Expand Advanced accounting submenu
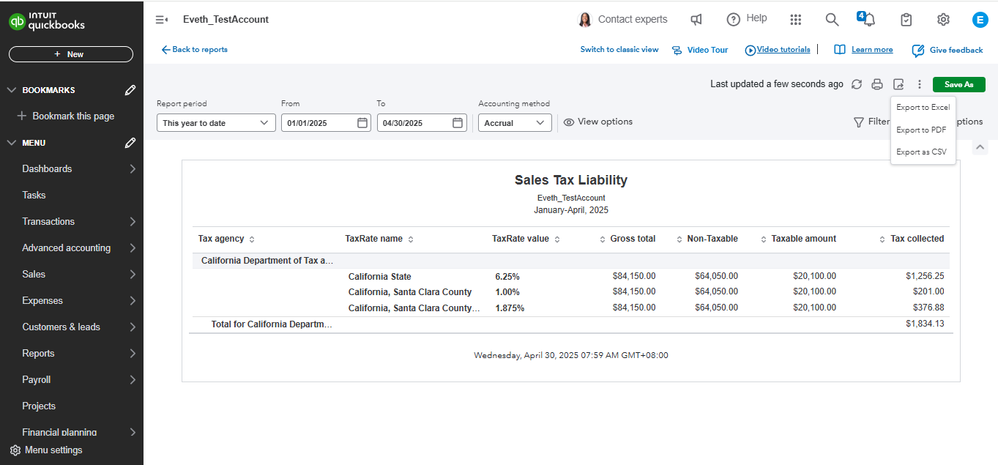The image size is (998, 465). [x=132, y=248]
